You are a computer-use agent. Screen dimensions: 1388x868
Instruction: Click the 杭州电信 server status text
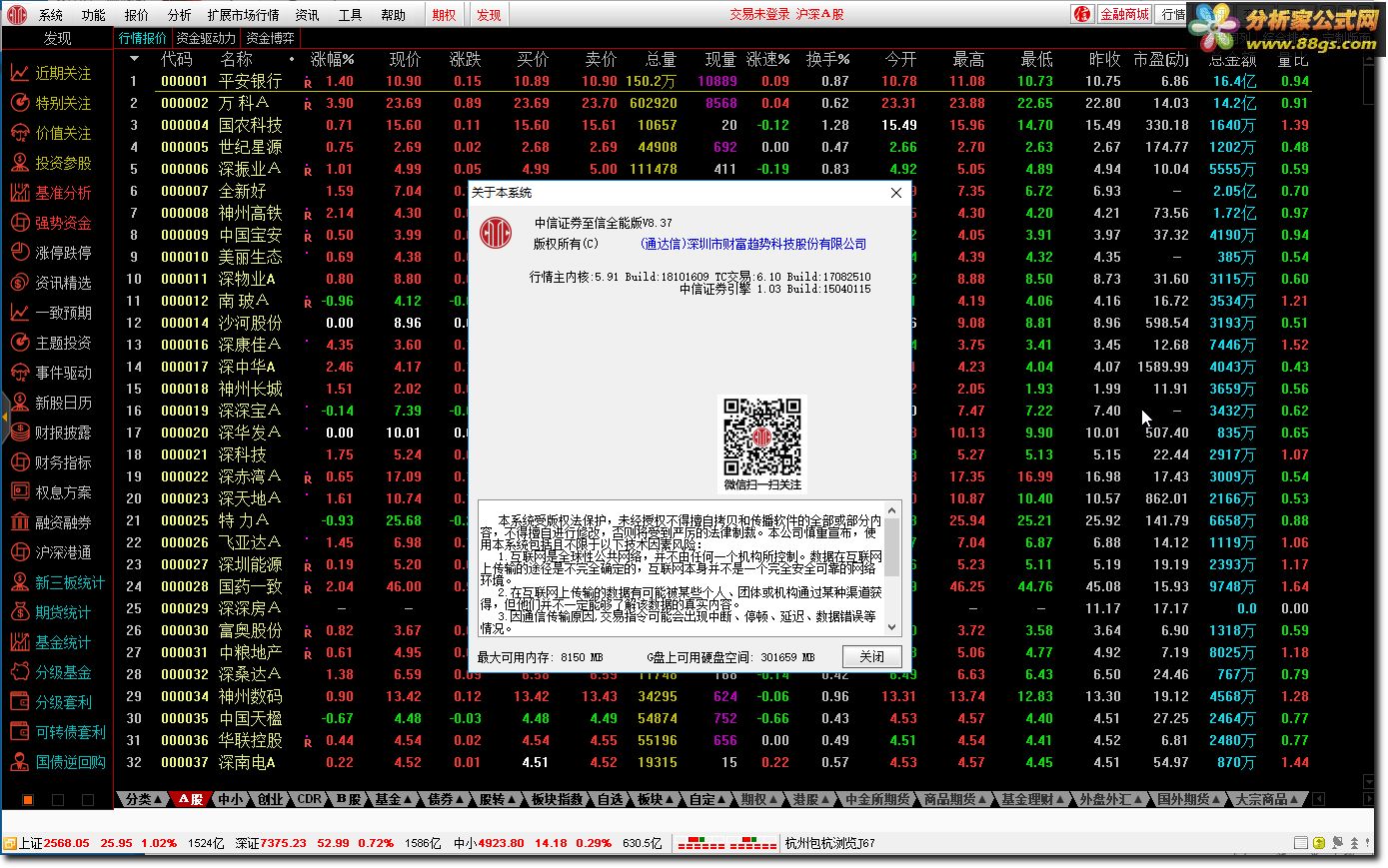click(830, 843)
